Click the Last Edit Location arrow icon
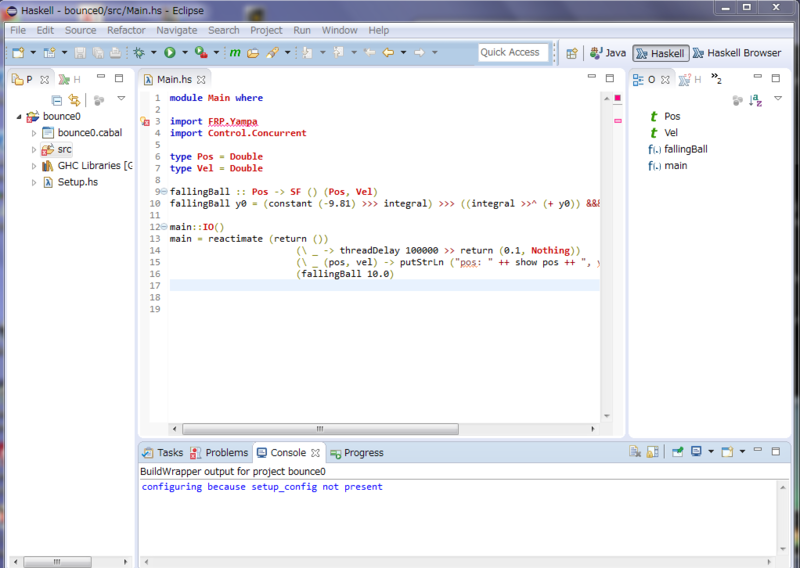 click(370, 53)
